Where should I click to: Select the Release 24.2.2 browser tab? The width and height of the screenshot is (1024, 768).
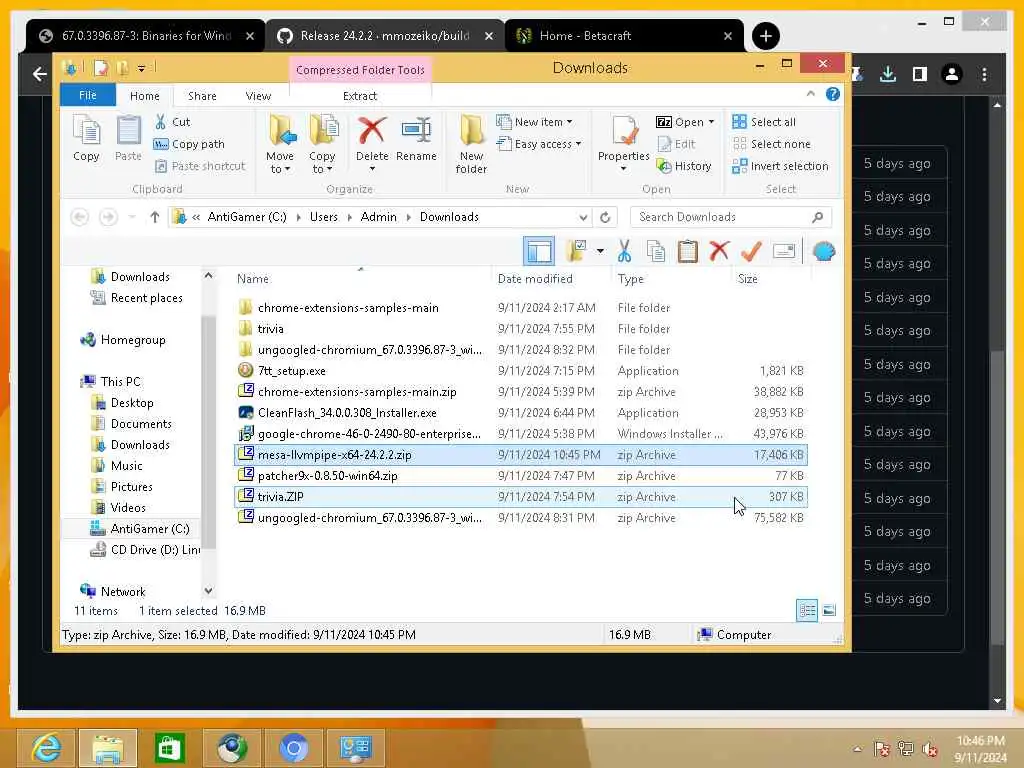coord(385,36)
